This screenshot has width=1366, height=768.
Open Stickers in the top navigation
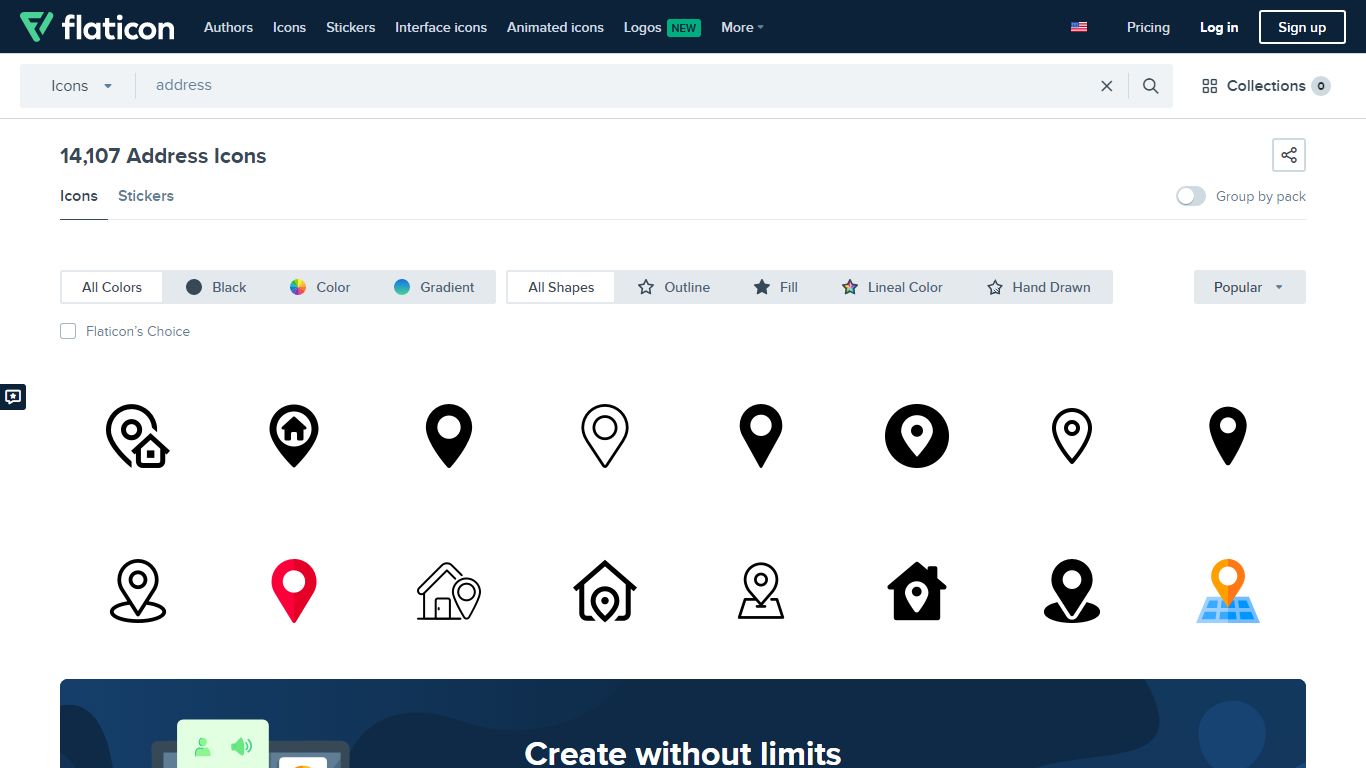350,27
